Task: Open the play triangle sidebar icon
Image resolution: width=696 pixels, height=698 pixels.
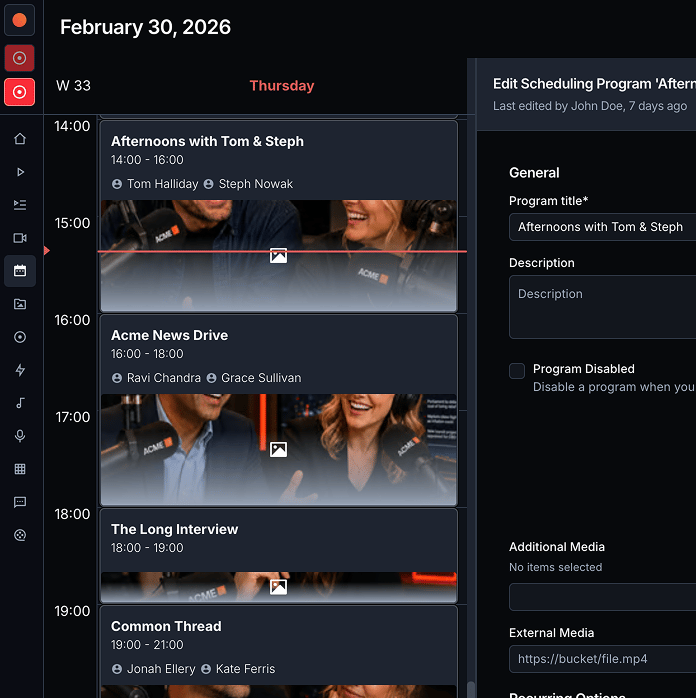Action: tap(20, 172)
